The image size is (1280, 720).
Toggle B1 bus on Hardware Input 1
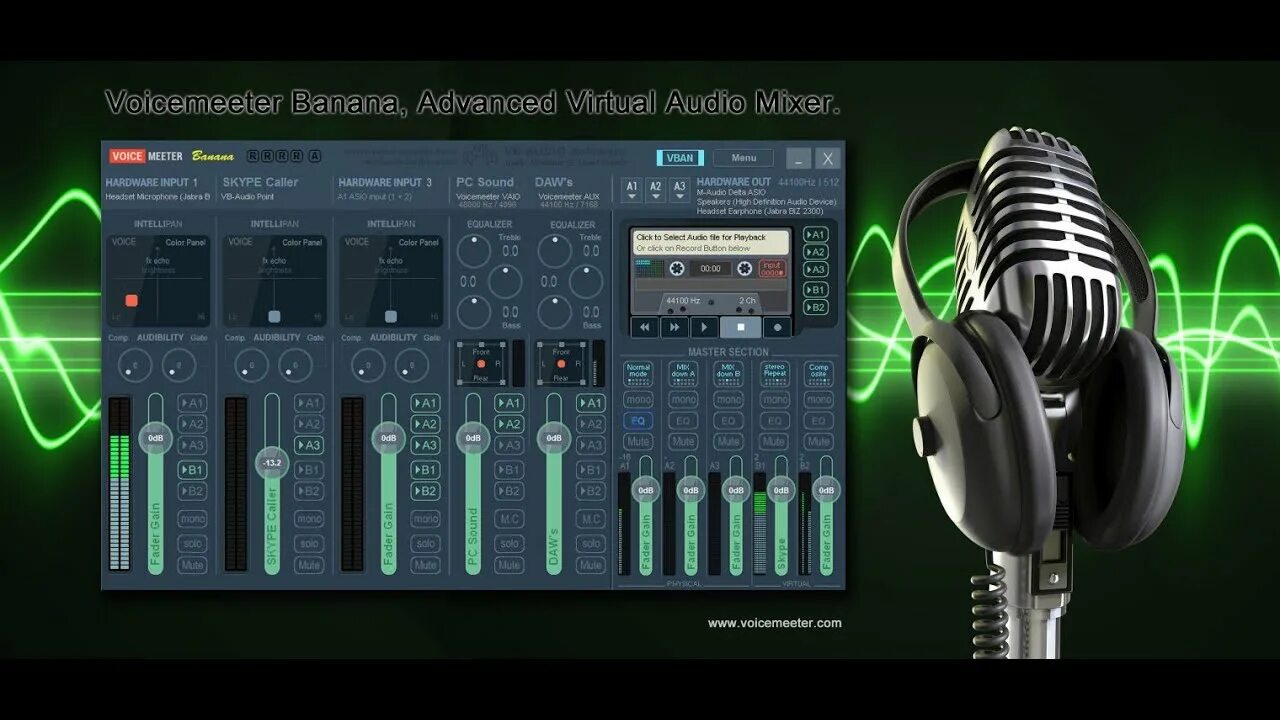click(x=192, y=469)
